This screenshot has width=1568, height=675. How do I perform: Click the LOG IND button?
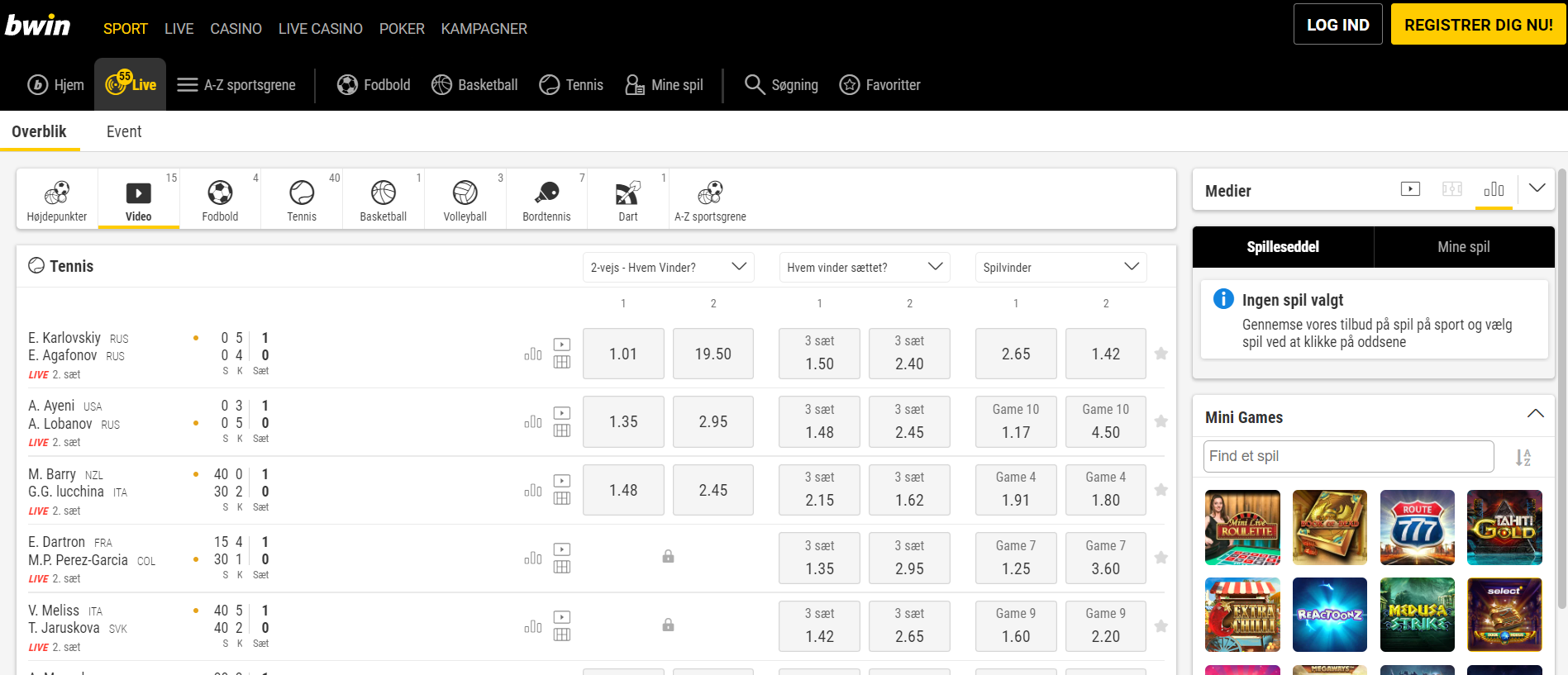1338,24
